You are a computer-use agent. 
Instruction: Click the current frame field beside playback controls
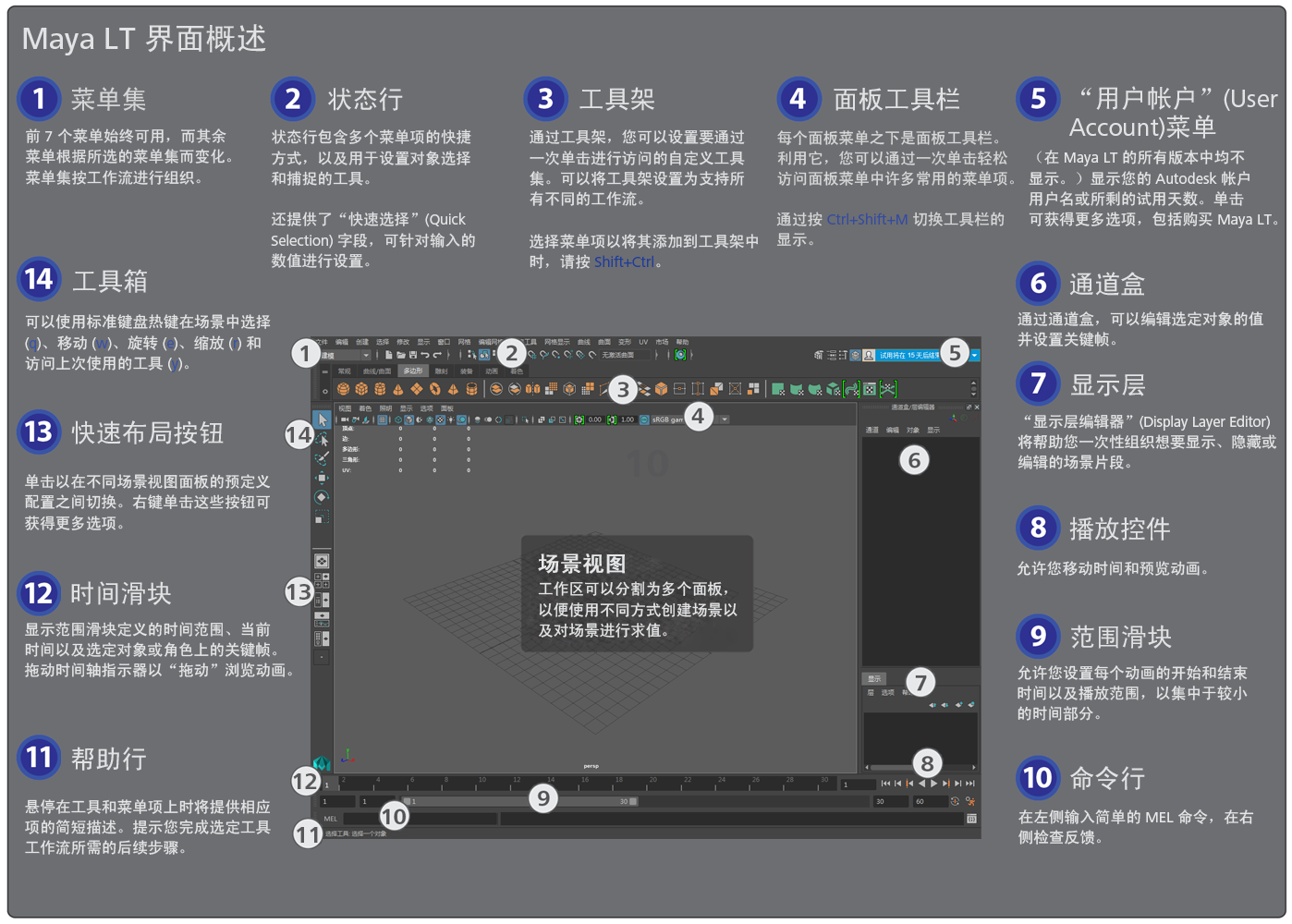click(858, 784)
